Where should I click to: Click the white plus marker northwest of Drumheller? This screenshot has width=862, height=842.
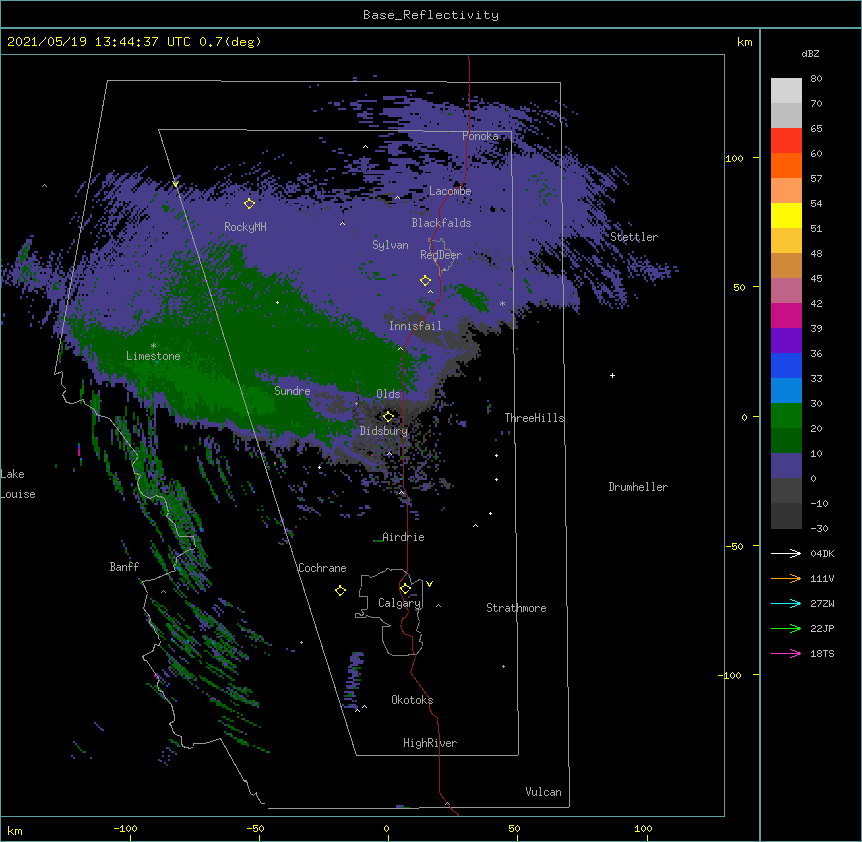612,375
